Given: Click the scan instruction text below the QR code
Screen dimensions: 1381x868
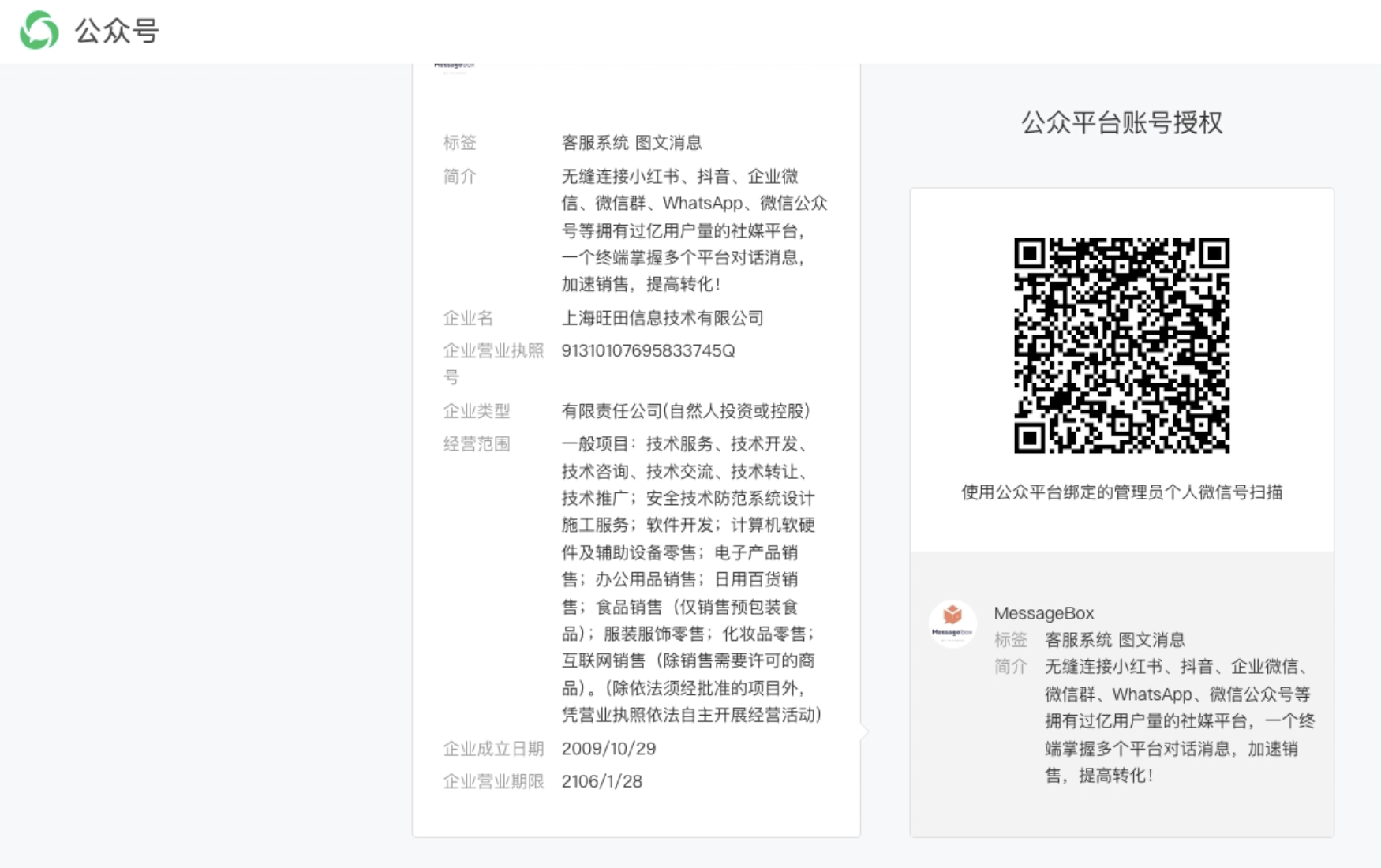Looking at the screenshot, I should tap(1121, 490).
